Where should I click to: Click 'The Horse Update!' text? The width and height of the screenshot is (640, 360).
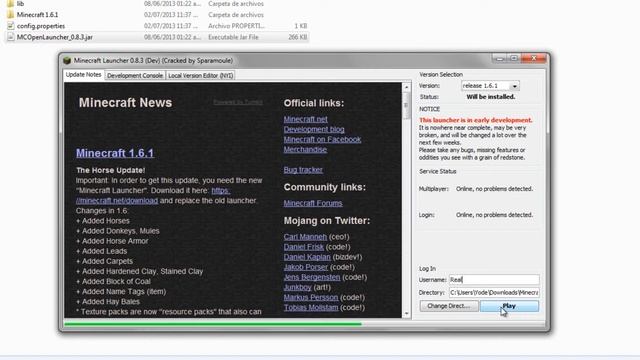(x=111, y=170)
